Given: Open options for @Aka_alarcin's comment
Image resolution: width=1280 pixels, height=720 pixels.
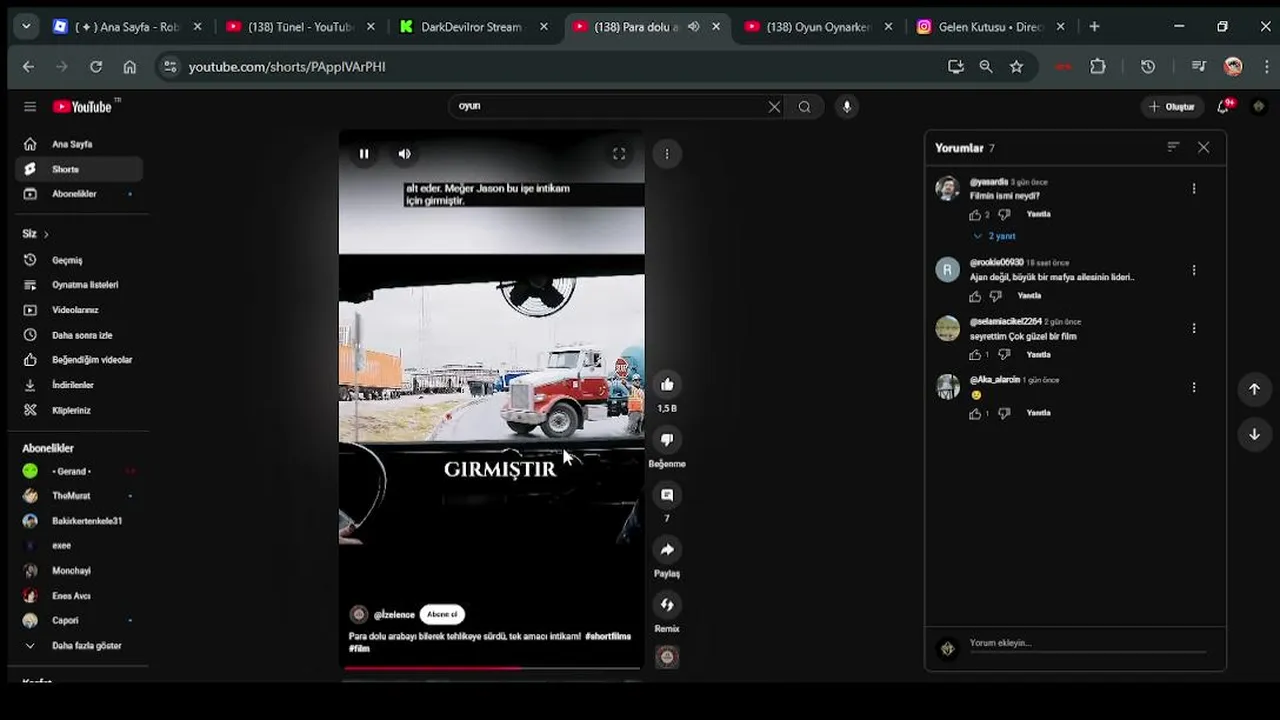Looking at the screenshot, I should click(1193, 387).
